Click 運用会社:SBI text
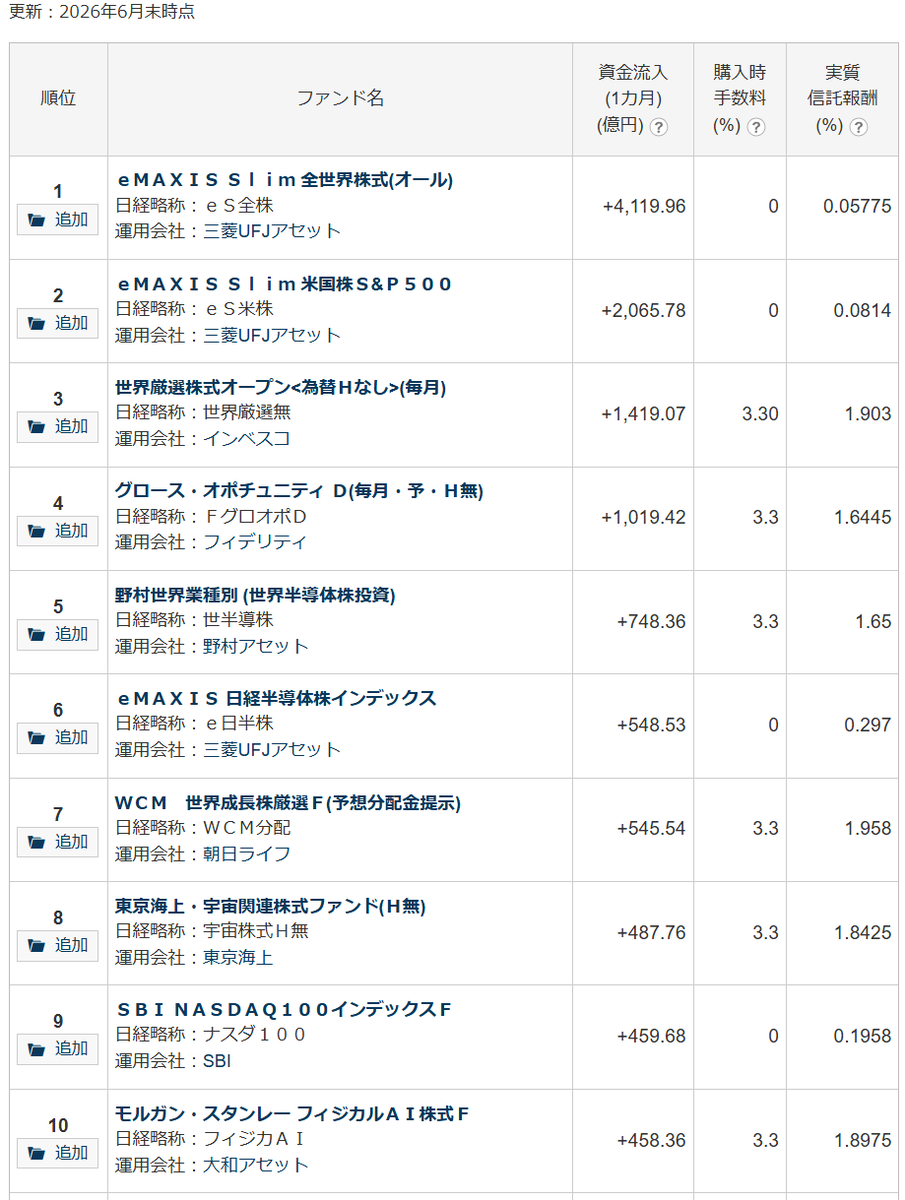This screenshot has height=1200, width=905. [174, 1061]
